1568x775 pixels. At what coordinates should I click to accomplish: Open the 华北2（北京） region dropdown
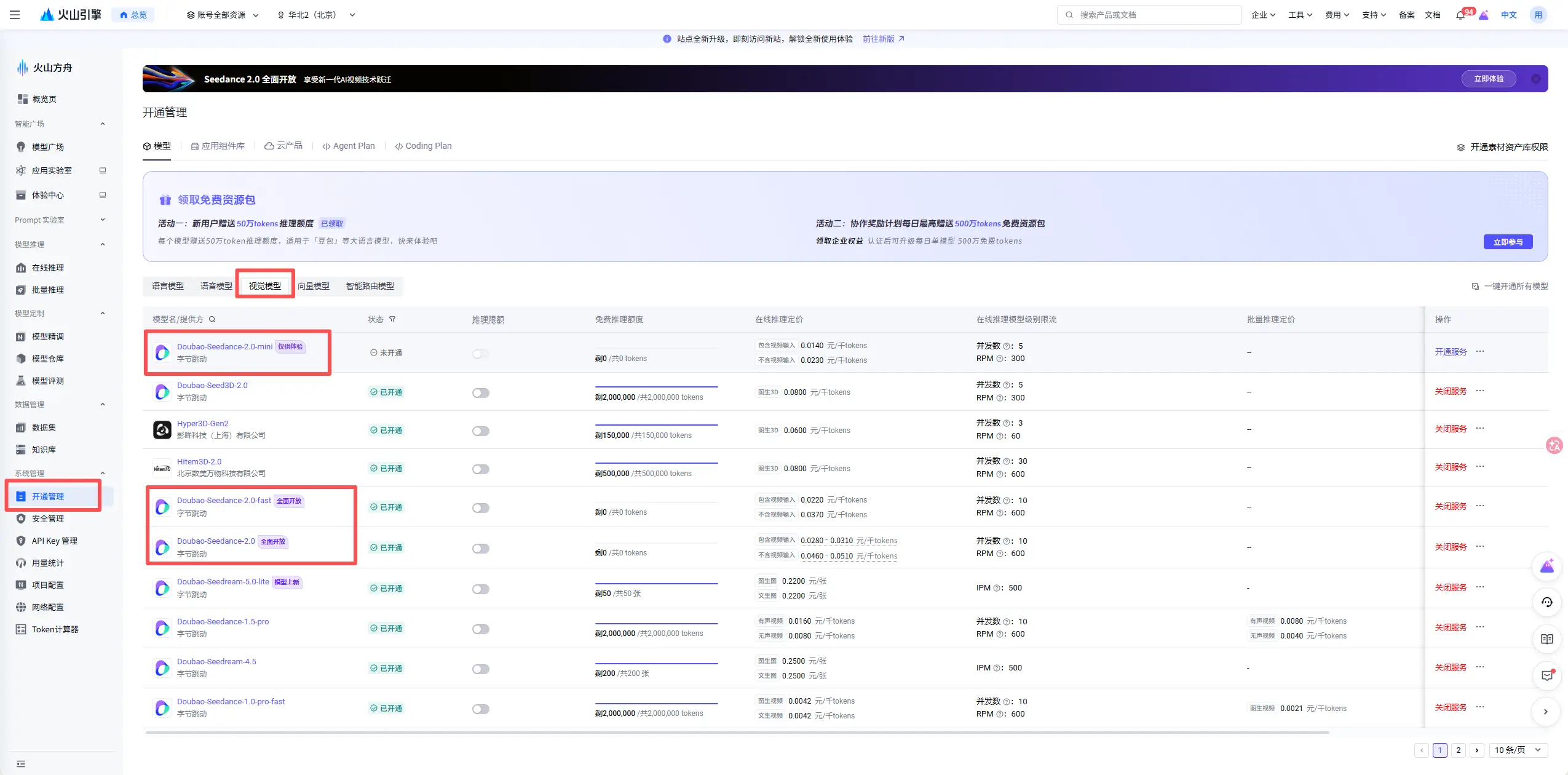316,15
